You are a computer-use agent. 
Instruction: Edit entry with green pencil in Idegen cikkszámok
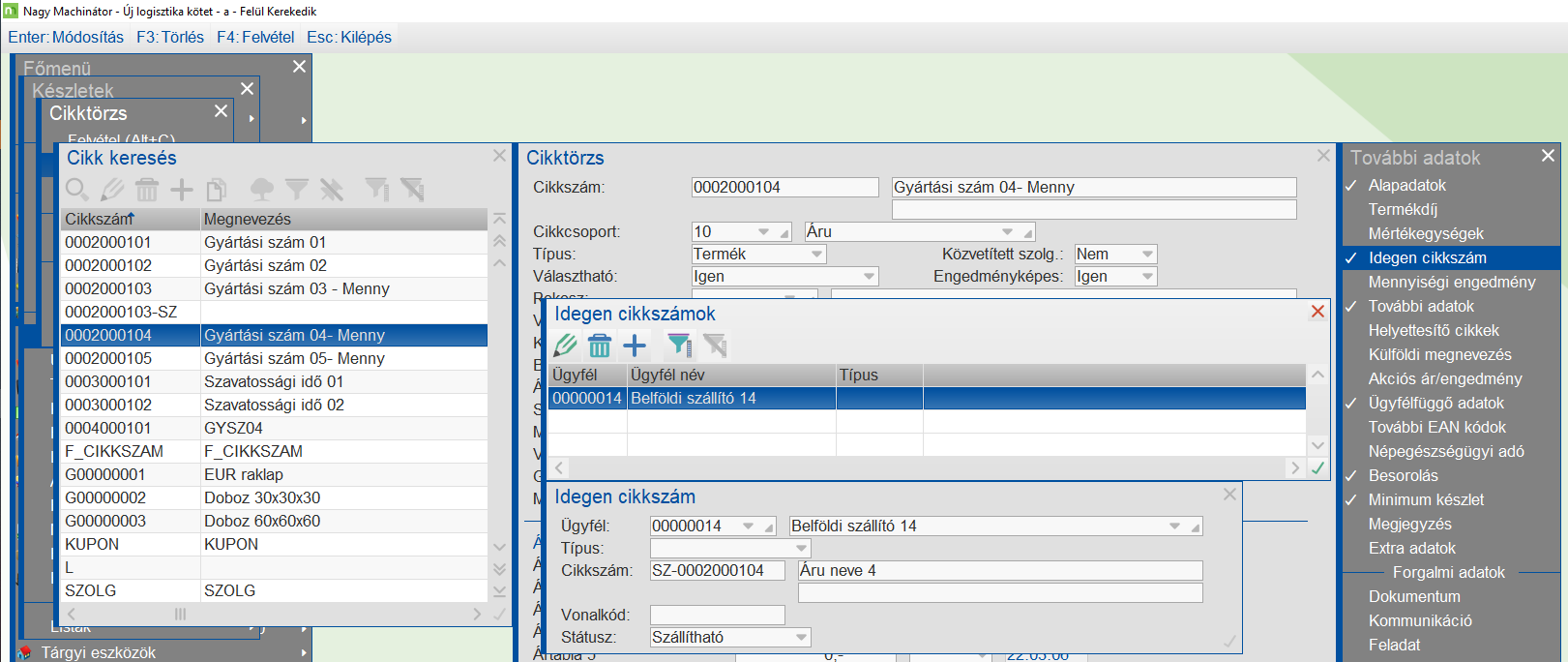click(565, 345)
